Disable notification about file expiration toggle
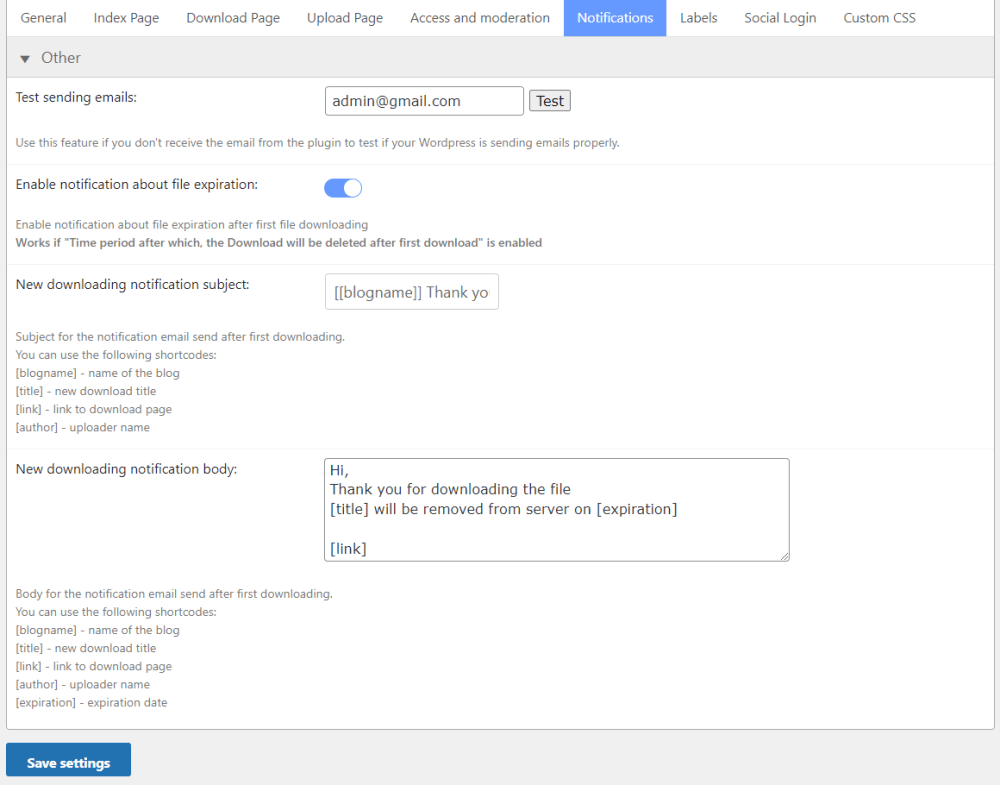Screen dimensions: 1000x785 click(343, 188)
